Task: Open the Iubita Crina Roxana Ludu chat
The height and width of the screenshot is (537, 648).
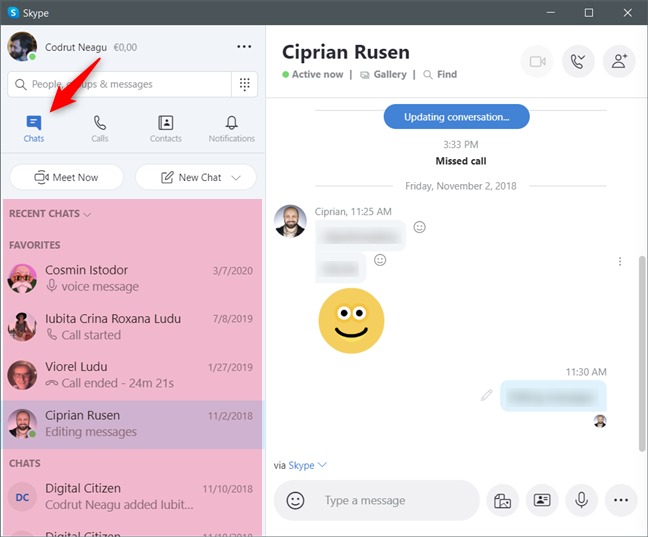Action: point(132,327)
